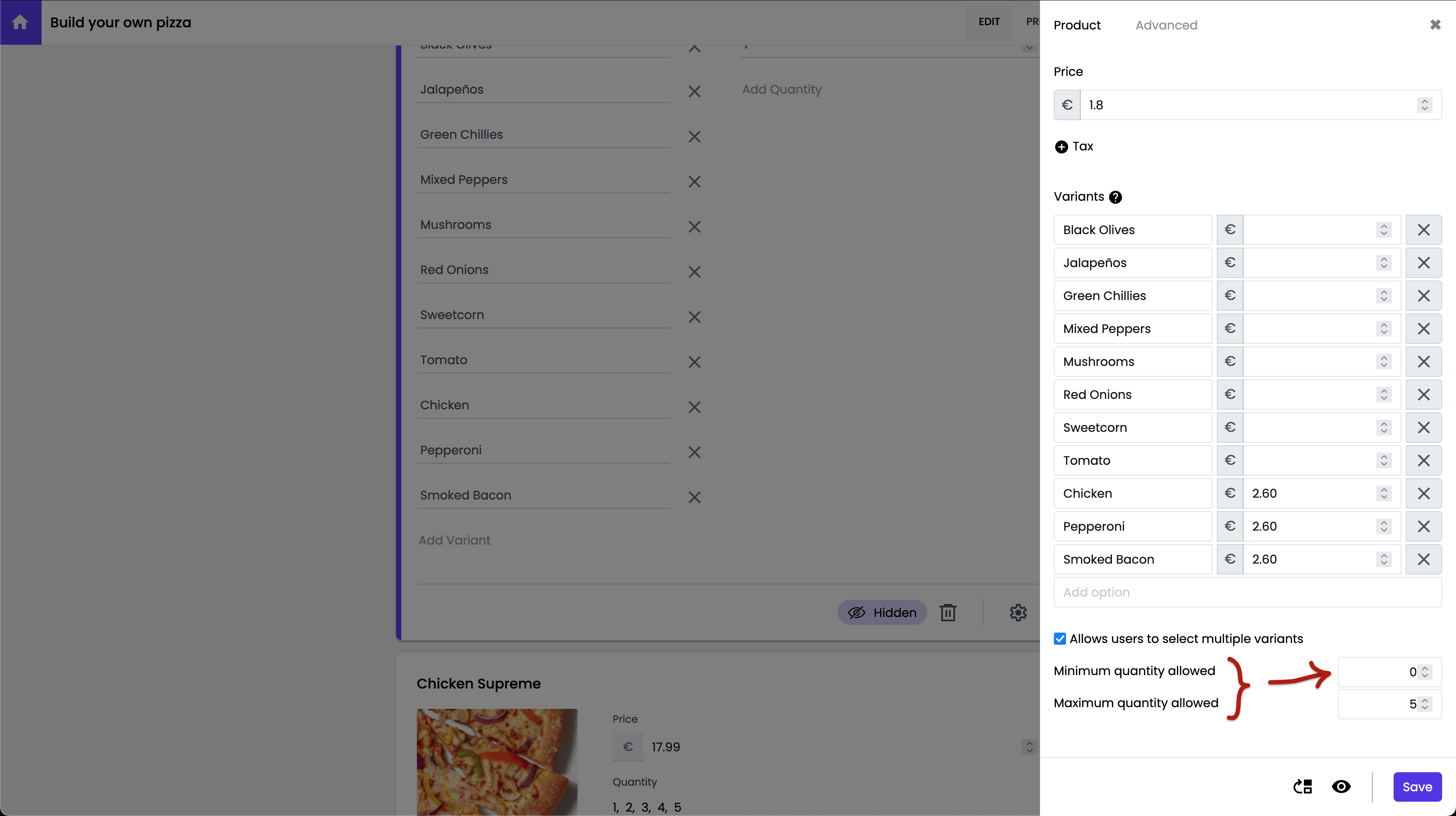Delete the Smoked Bacon variant in the panel

pyautogui.click(x=1423, y=559)
